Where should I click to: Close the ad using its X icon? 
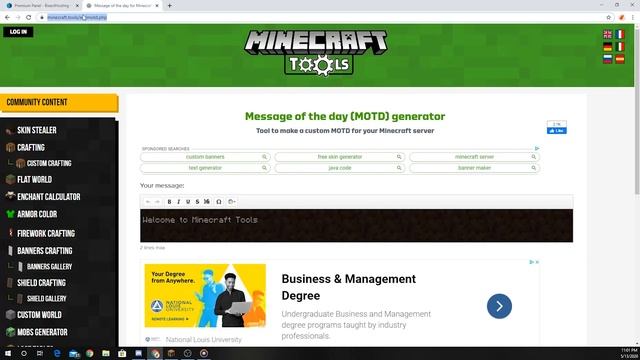coord(537,262)
